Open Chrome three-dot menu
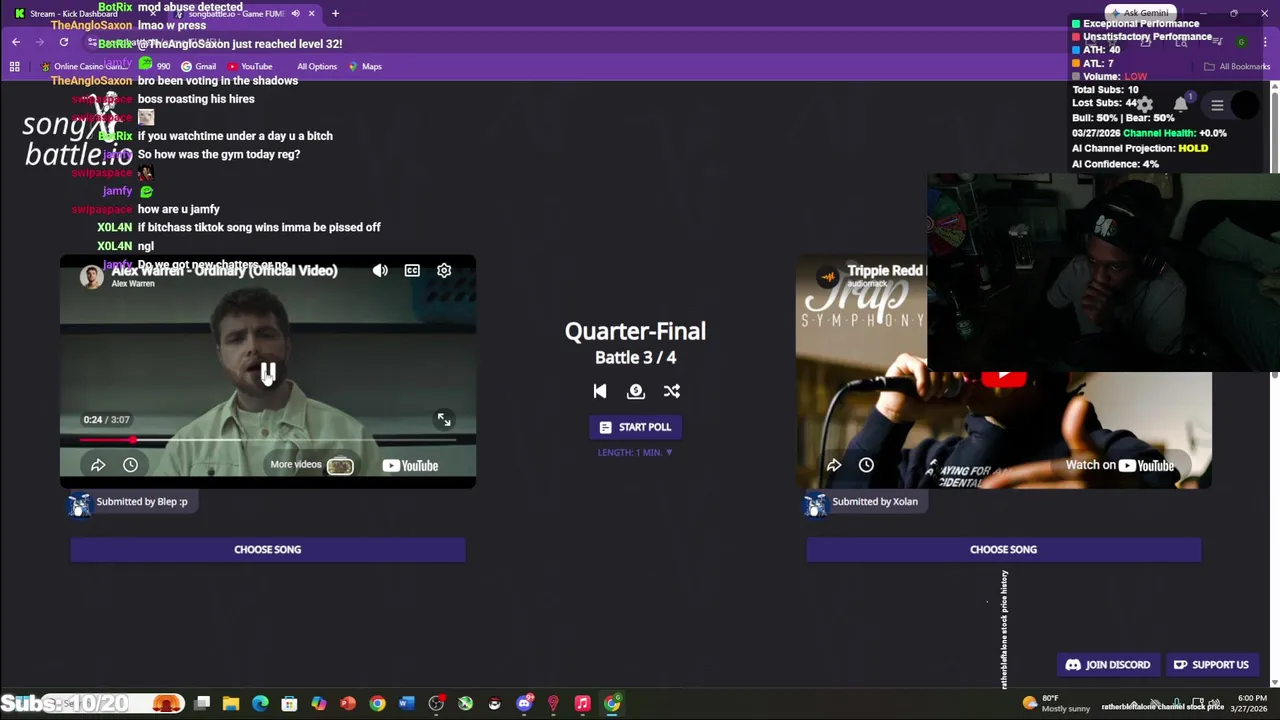The image size is (1280, 720). coord(1264,42)
